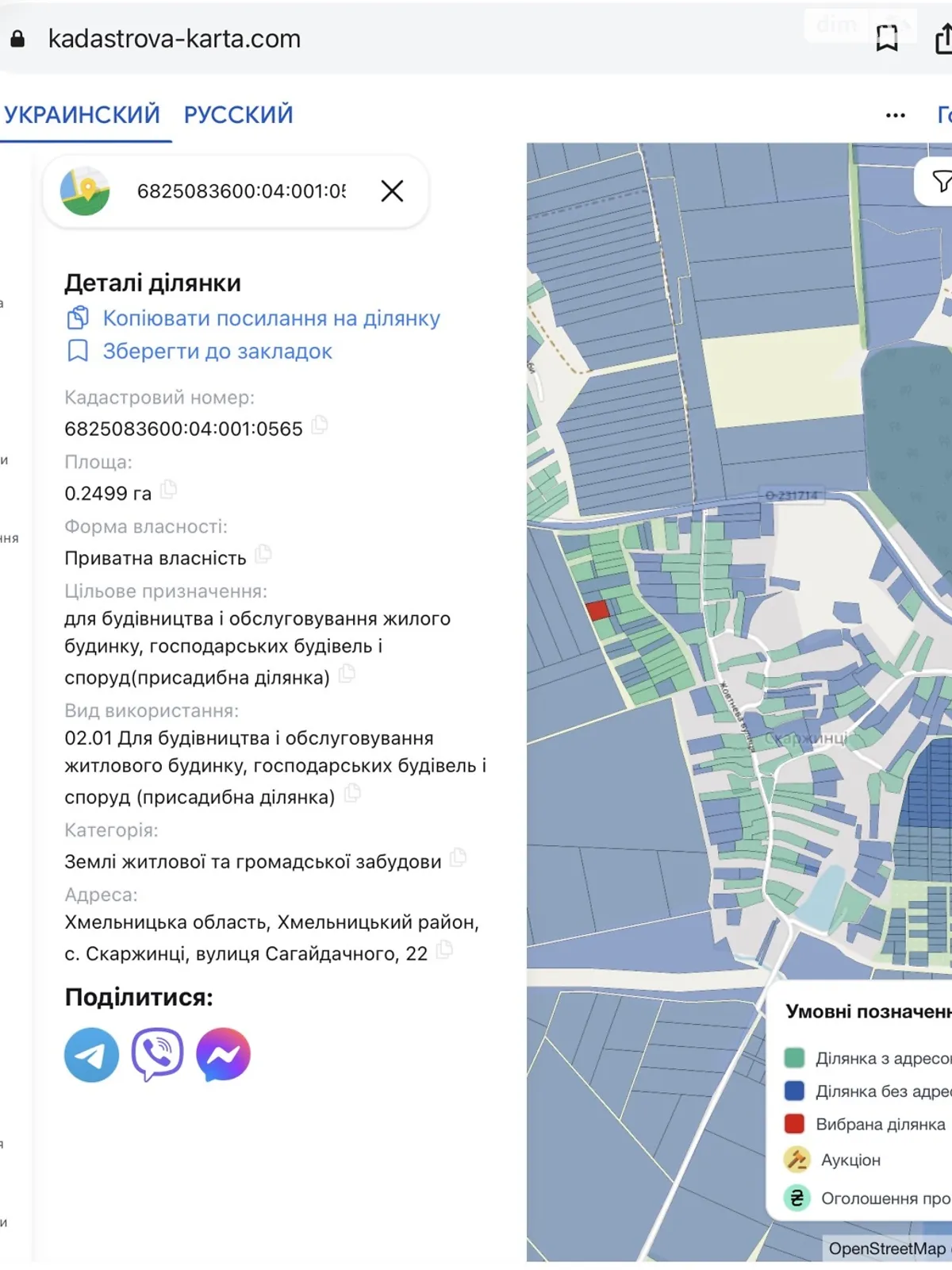Copy the area 0.2499 га value
952x1270 pixels.
[x=168, y=490]
